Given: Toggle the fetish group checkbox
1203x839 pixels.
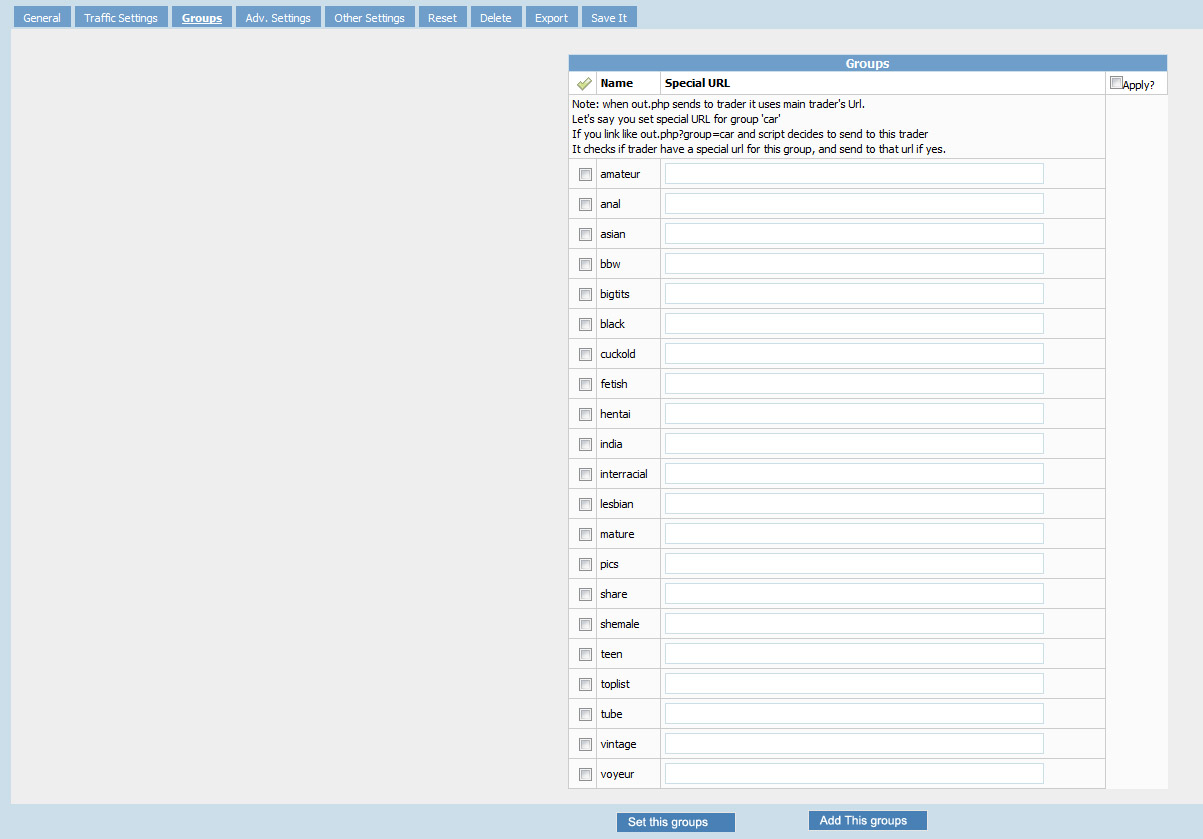Looking at the screenshot, I should click(586, 385).
